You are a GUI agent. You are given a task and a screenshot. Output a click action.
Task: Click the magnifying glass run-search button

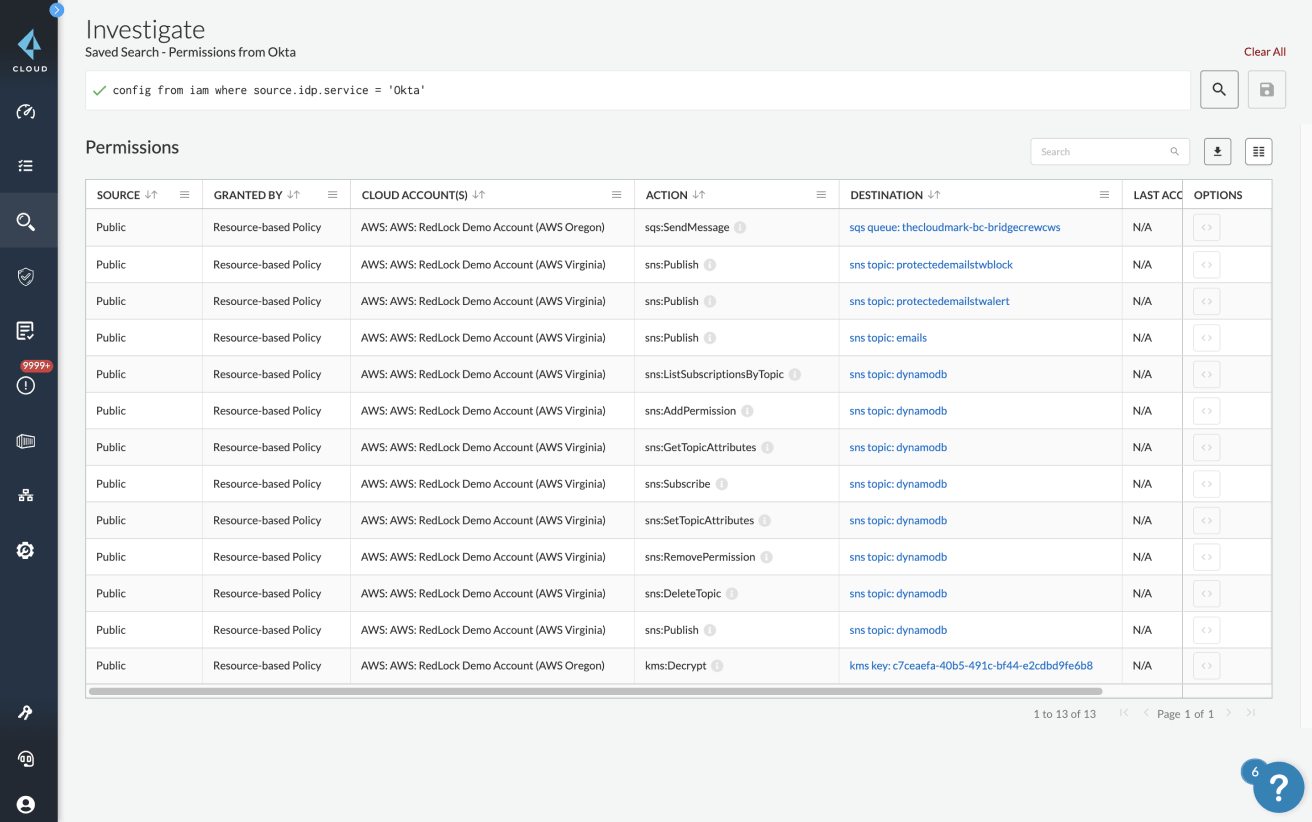pyautogui.click(x=1219, y=90)
